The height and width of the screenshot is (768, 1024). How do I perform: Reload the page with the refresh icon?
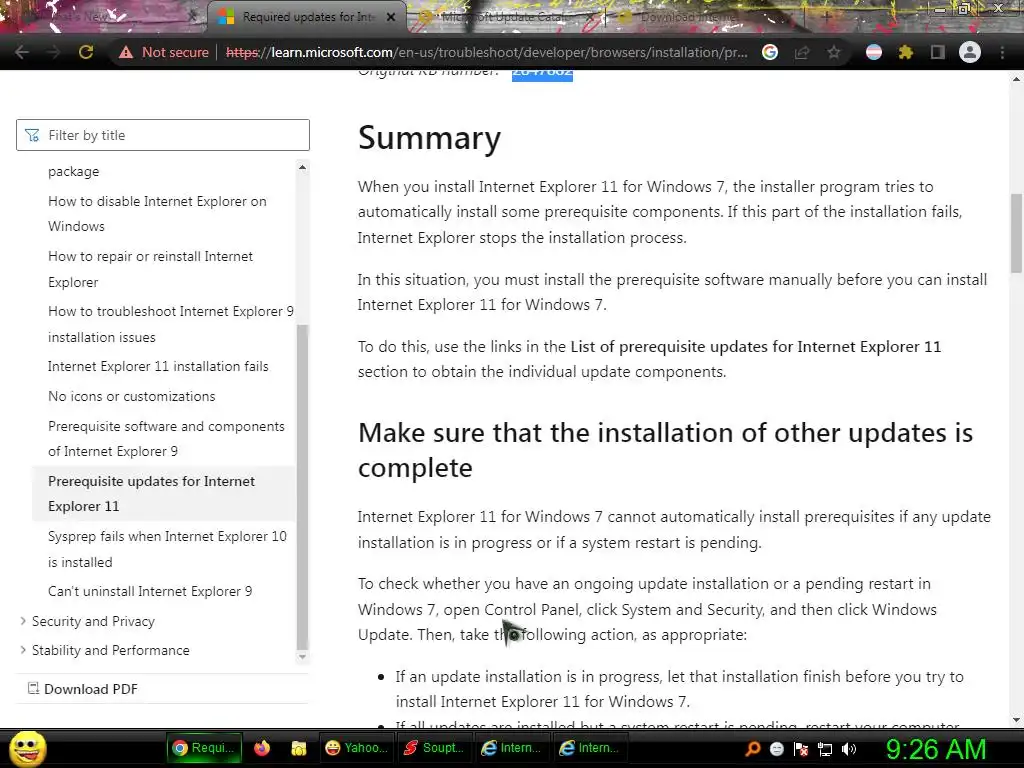tap(86, 52)
